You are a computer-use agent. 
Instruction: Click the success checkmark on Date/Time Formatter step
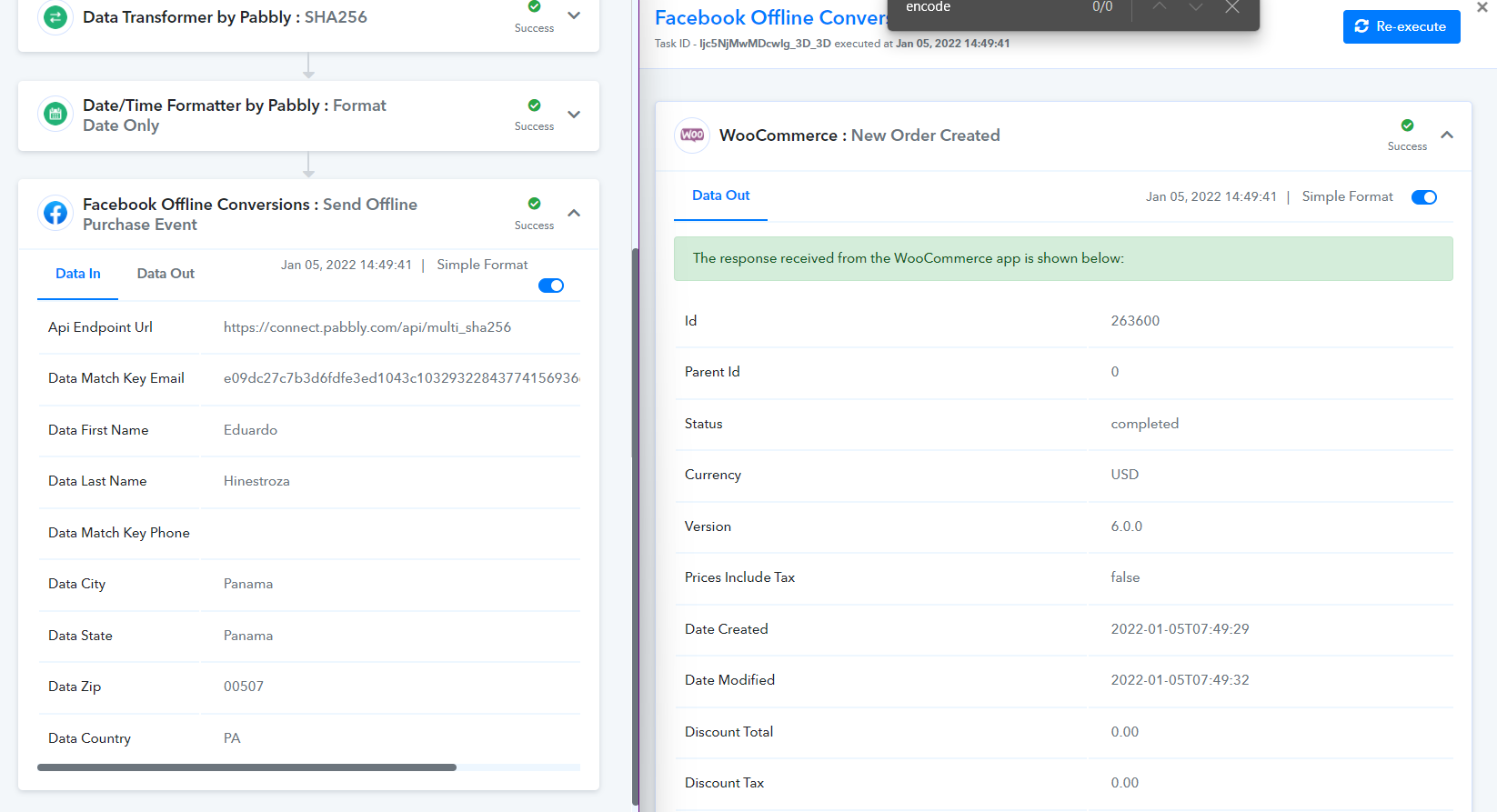(534, 105)
